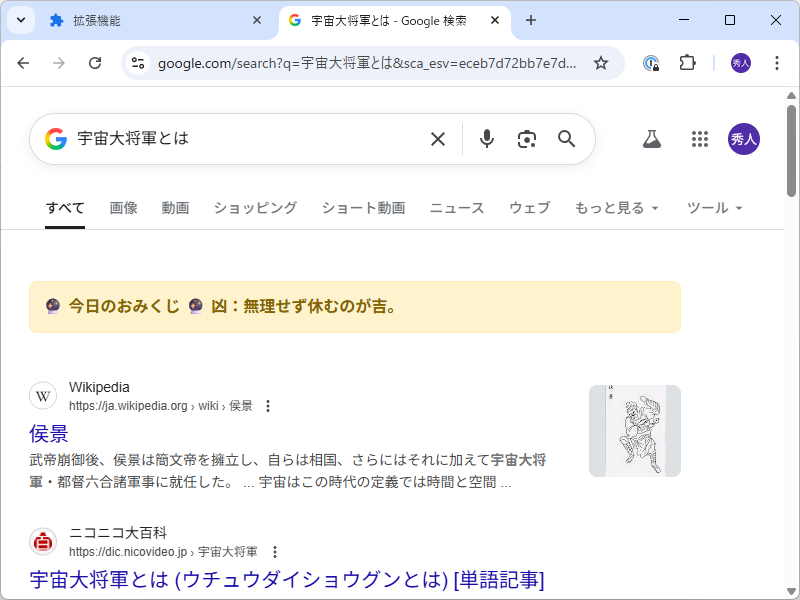Screen dimensions: 800x600
Task: Clear the search query with the X icon
Action: [x=437, y=139]
